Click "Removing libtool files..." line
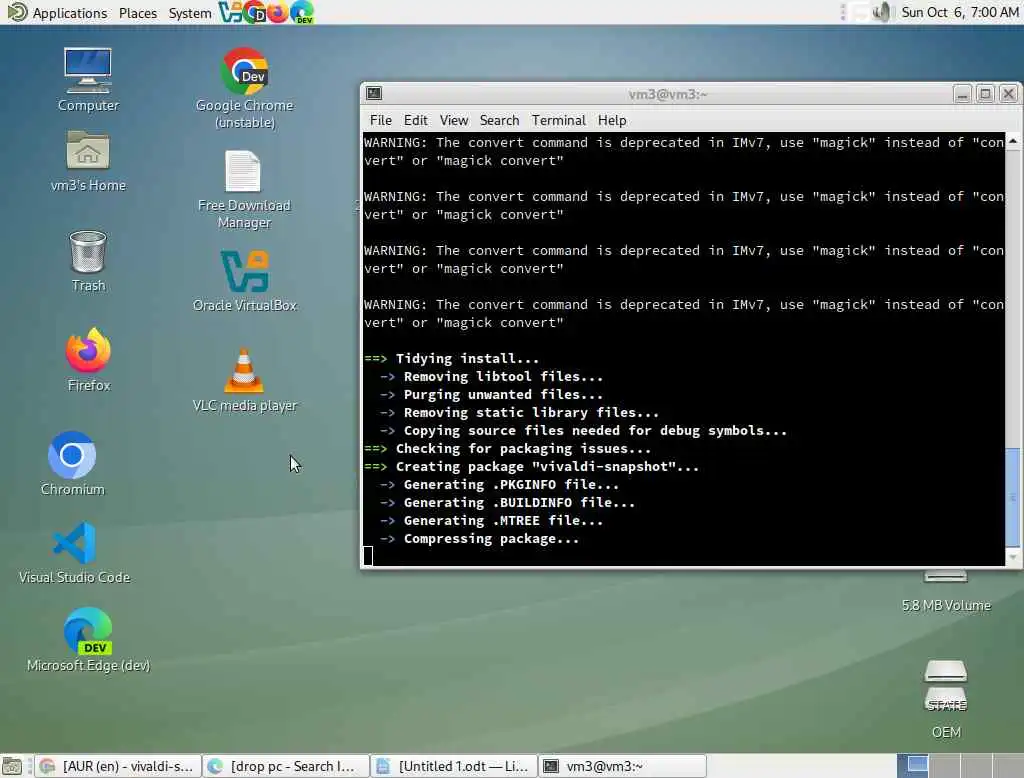This screenshot has width=1024, height=778. pos(503,377)
